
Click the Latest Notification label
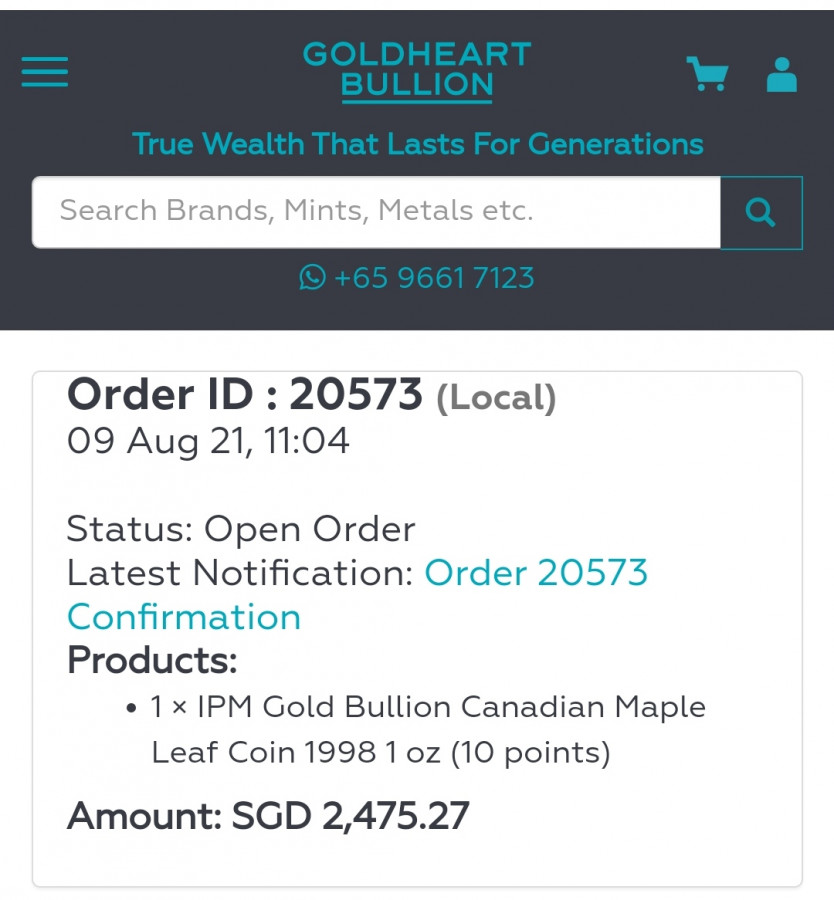pos(240,573)
